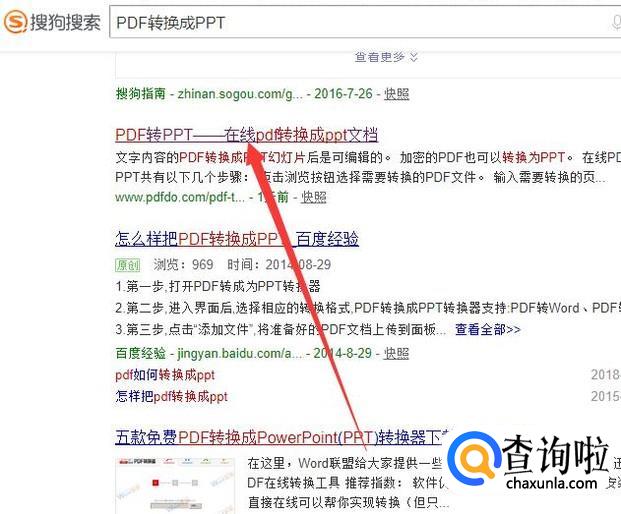Open the chaxunla magnifier logo

pos(474,461)
